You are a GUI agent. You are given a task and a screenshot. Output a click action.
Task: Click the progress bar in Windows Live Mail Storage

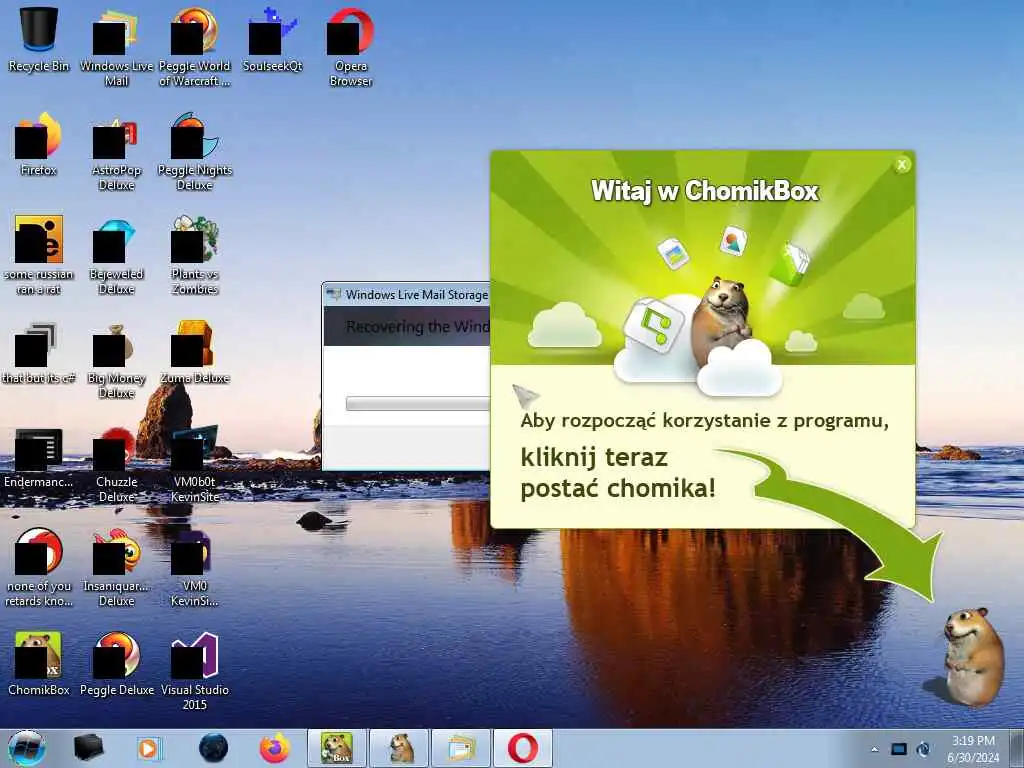[418, 403]
